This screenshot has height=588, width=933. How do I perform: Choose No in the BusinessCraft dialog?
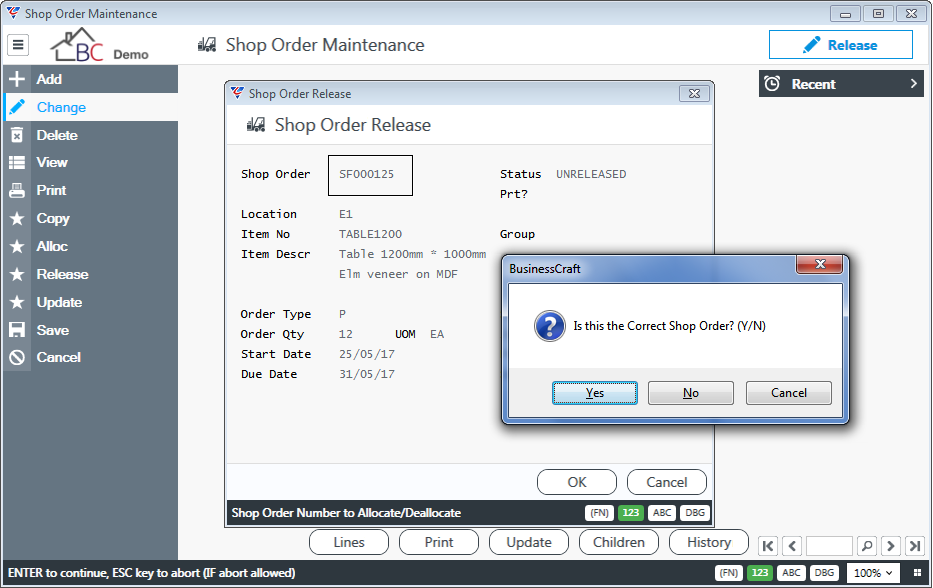tap(690, 393)
